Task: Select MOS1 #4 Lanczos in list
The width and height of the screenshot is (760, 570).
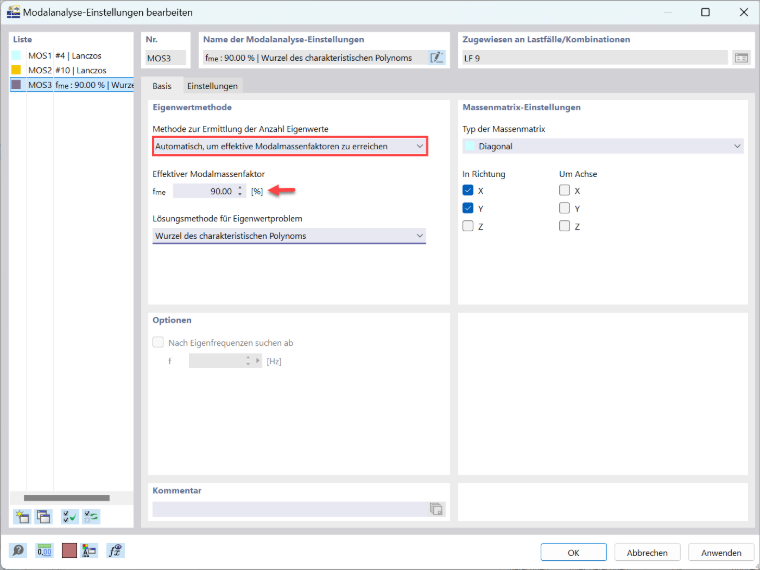Action: tap(72, 56)
